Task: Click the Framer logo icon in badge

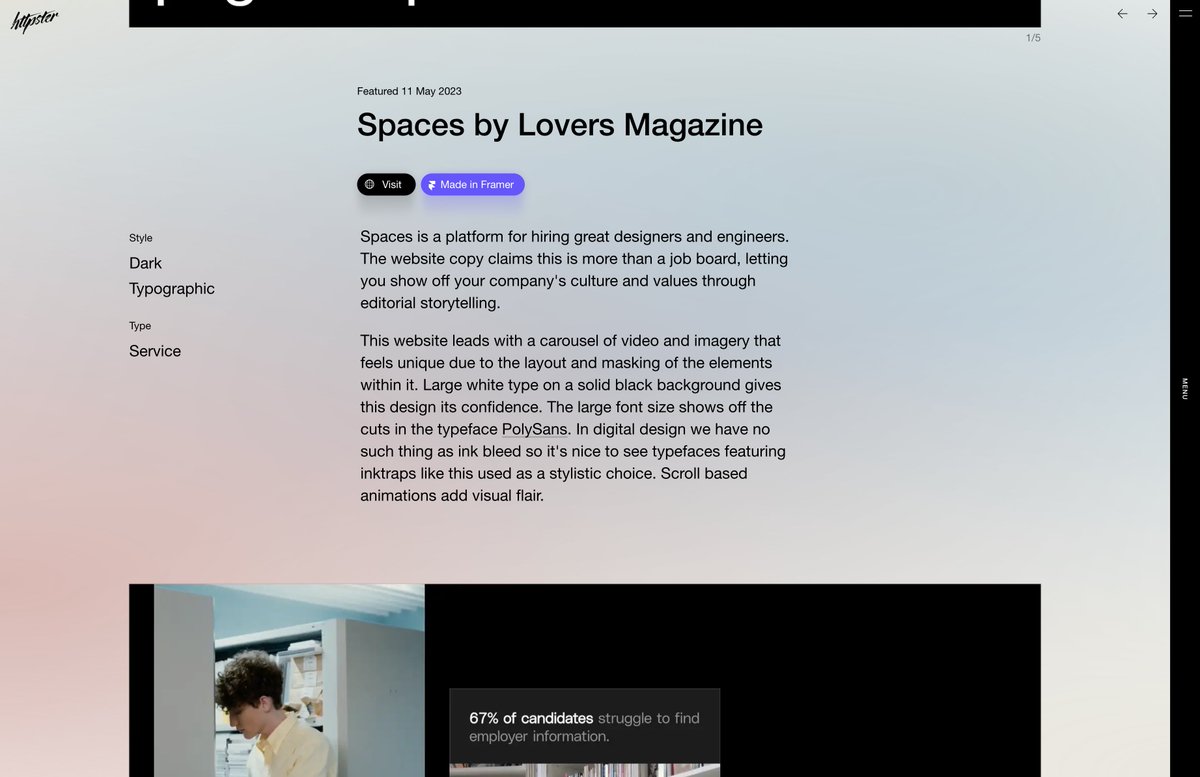Action: (432, 185)
